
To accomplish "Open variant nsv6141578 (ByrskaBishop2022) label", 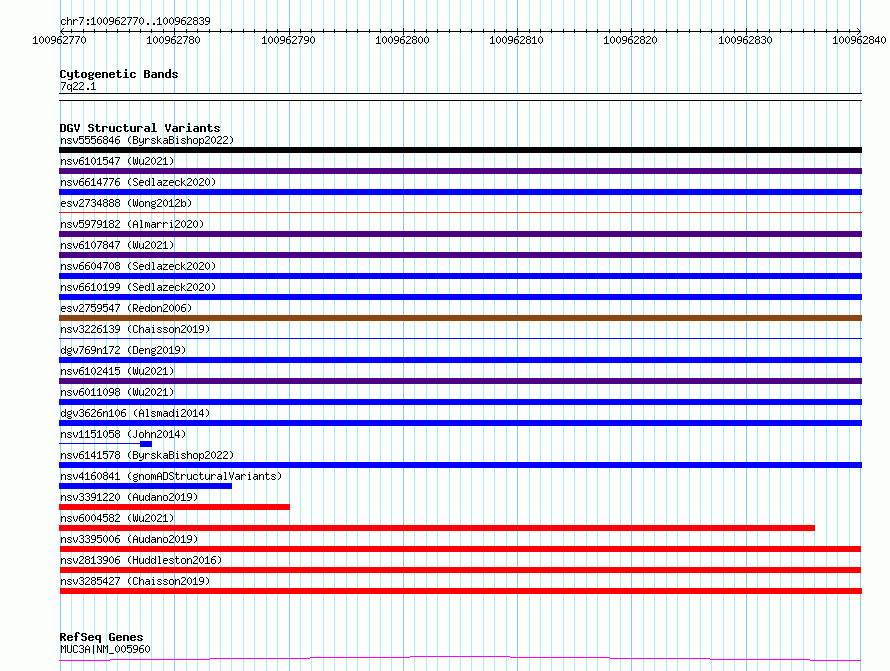I will click(x=147, y=455).
